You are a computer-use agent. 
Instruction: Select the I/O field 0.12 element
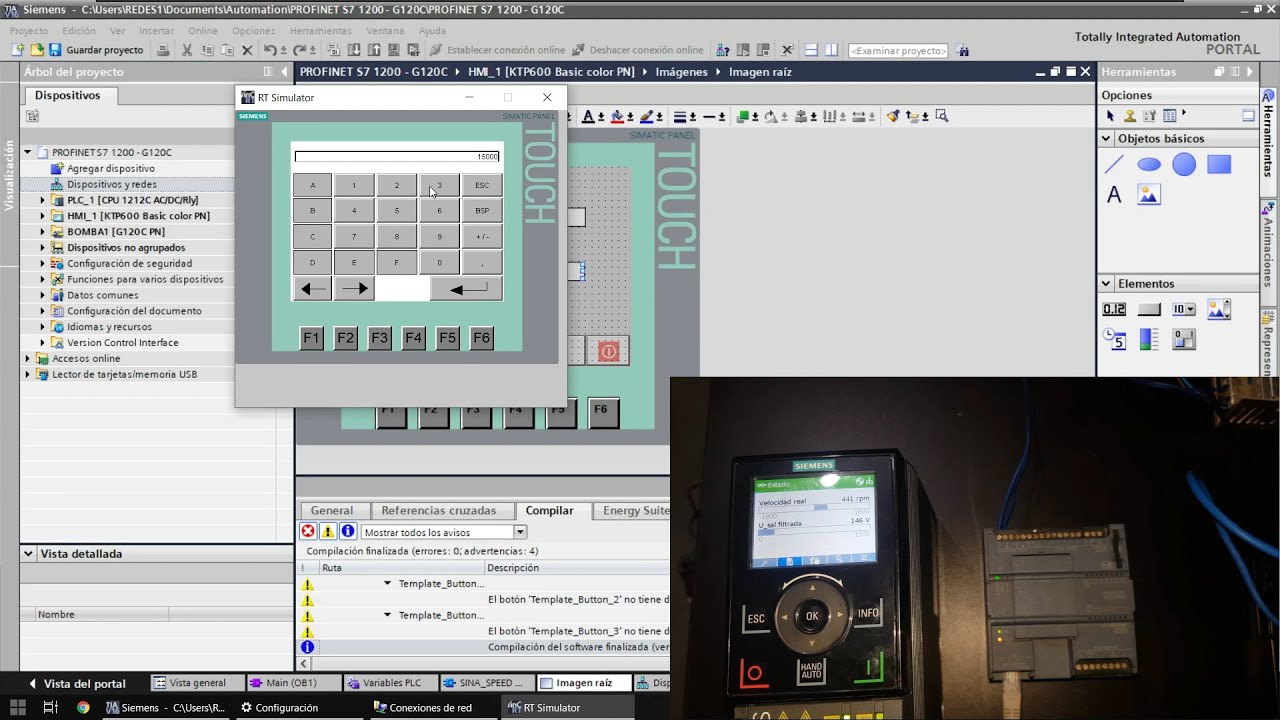(x=1114, y=309)
